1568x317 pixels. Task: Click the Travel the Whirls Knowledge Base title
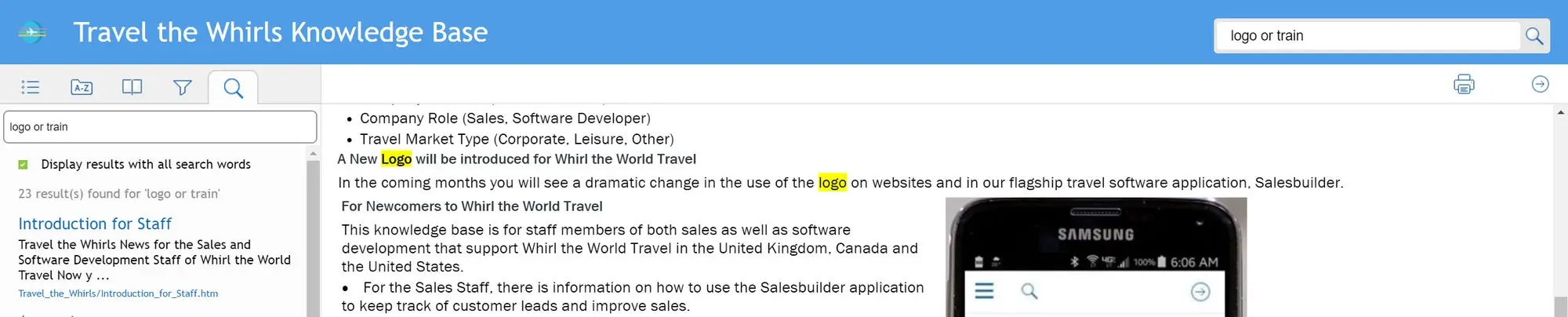tap(281, 33)
